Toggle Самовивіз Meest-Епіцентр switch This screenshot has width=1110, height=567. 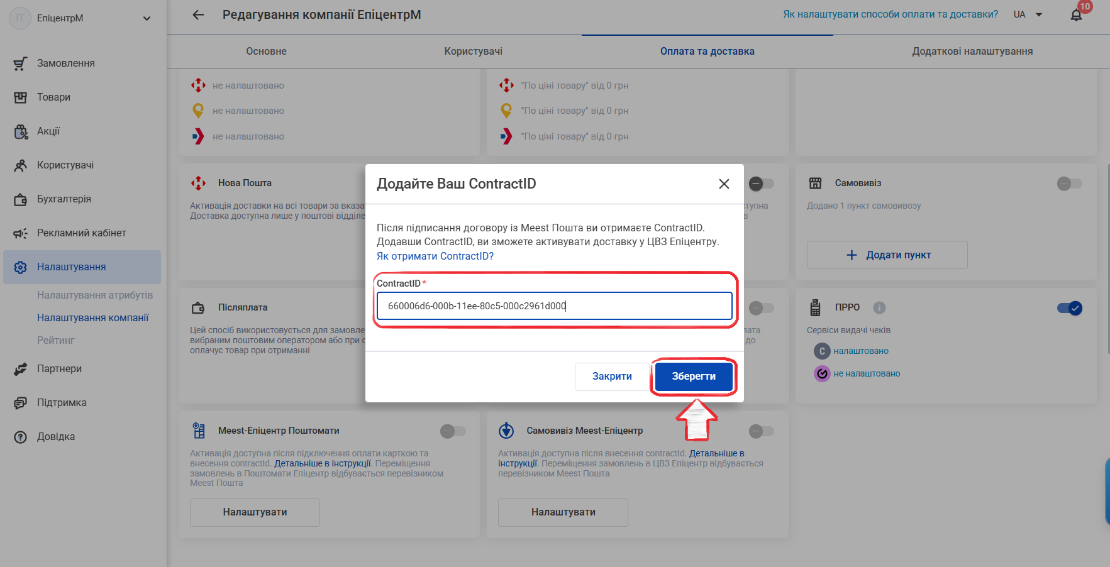(761, 430)
